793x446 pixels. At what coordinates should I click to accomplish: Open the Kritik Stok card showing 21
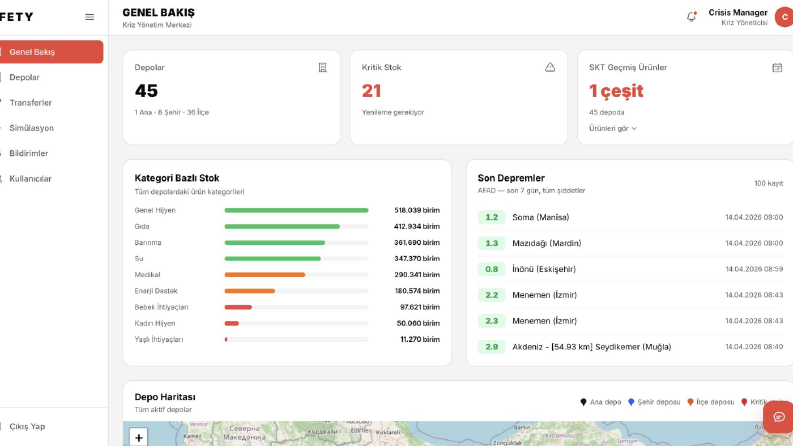coord(458,97)
